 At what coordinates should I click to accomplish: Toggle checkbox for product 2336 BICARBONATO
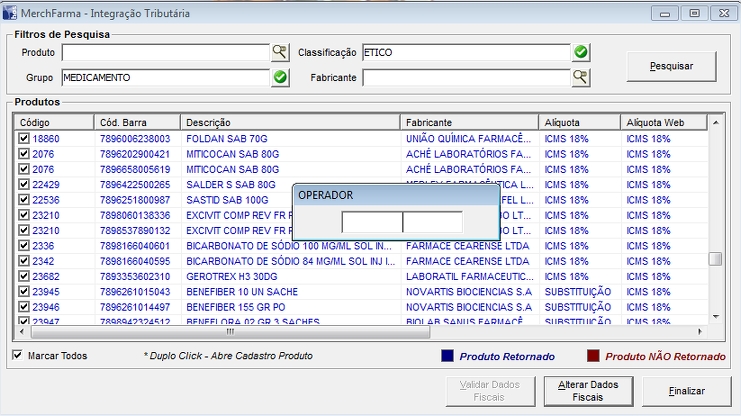(x=24, y=245)
